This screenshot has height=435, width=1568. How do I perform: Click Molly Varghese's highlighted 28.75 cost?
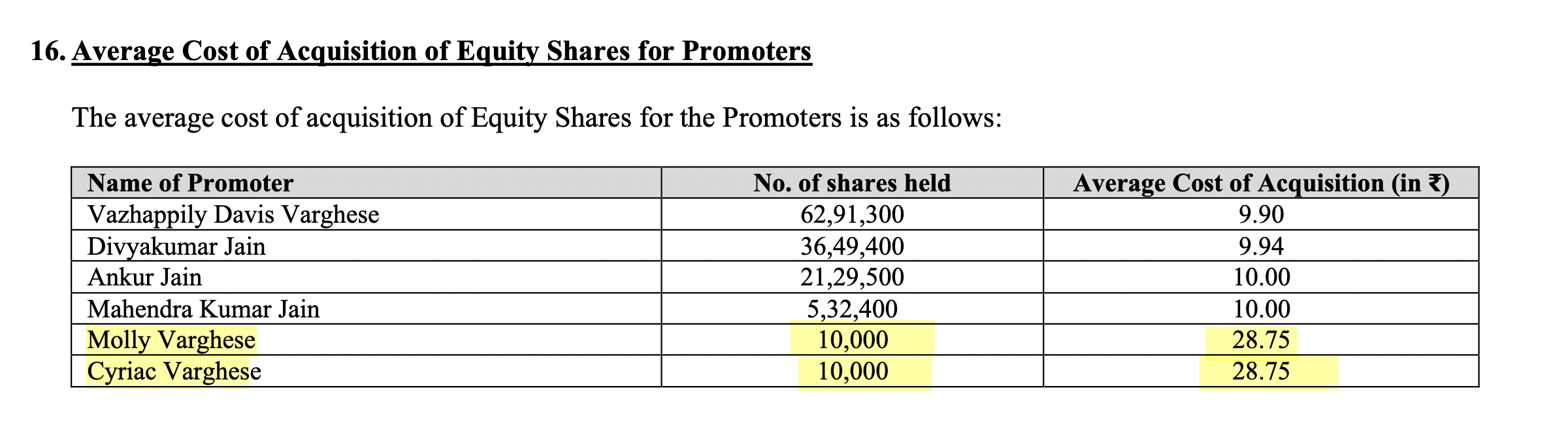pyautogui.click(x=1261, y=340)
